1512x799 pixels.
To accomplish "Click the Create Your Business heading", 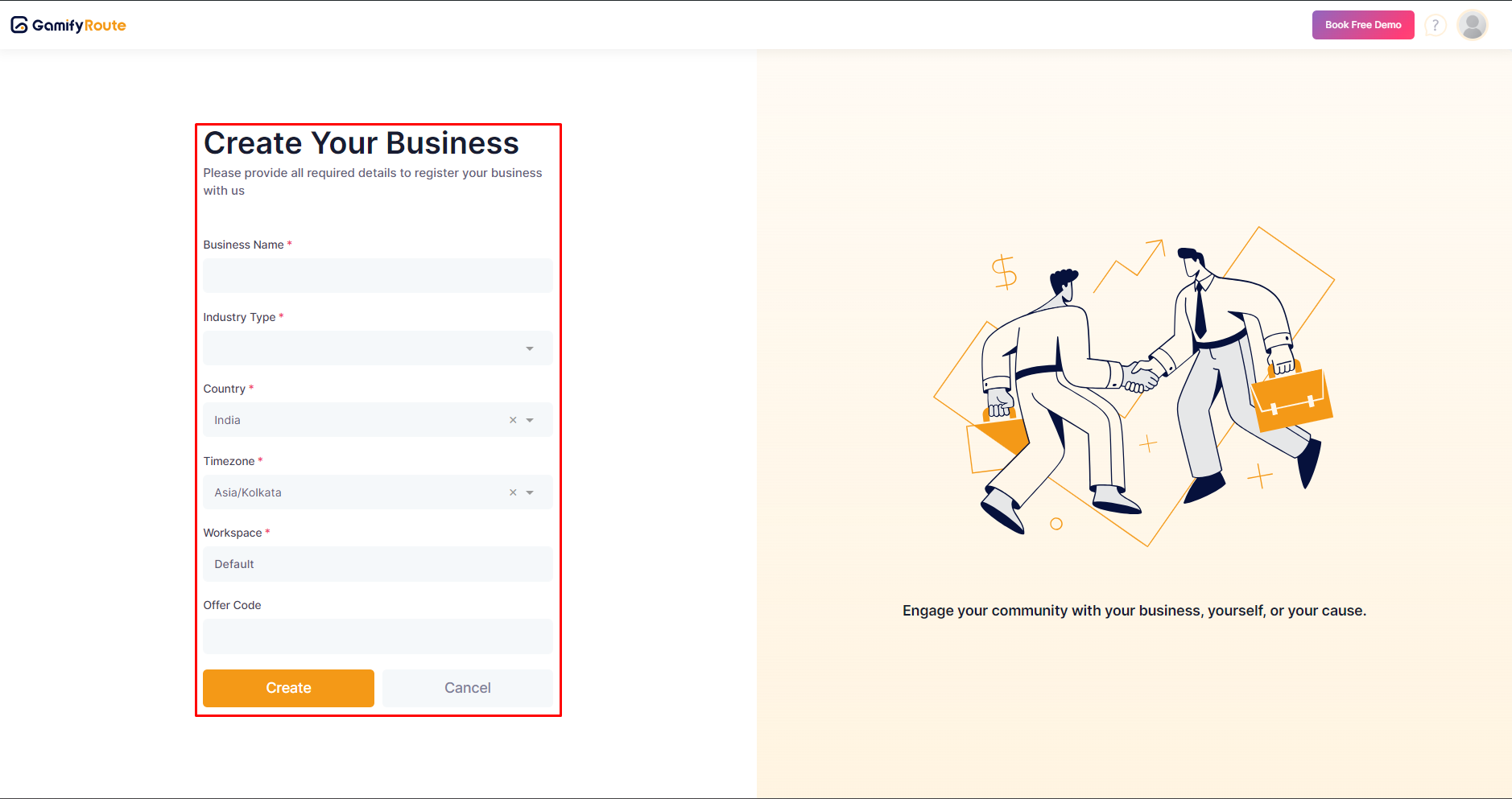I will coord(361,143).
